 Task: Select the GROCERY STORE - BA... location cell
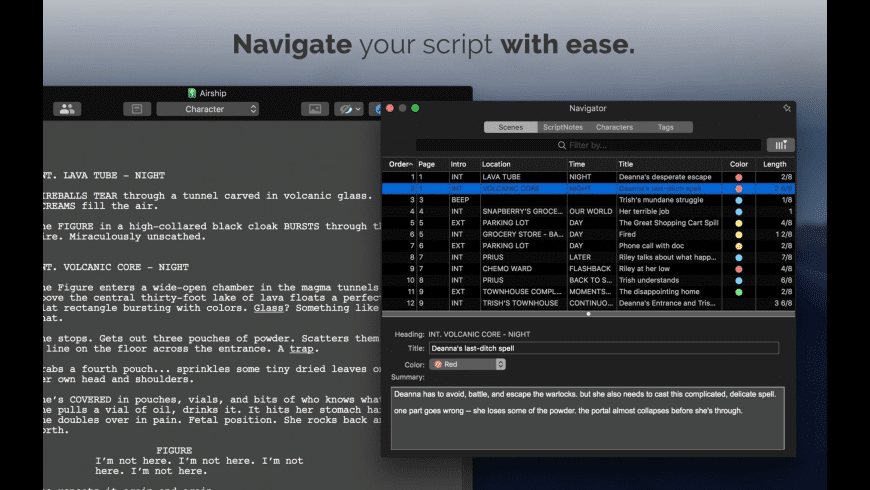click(x=523, y=234)
